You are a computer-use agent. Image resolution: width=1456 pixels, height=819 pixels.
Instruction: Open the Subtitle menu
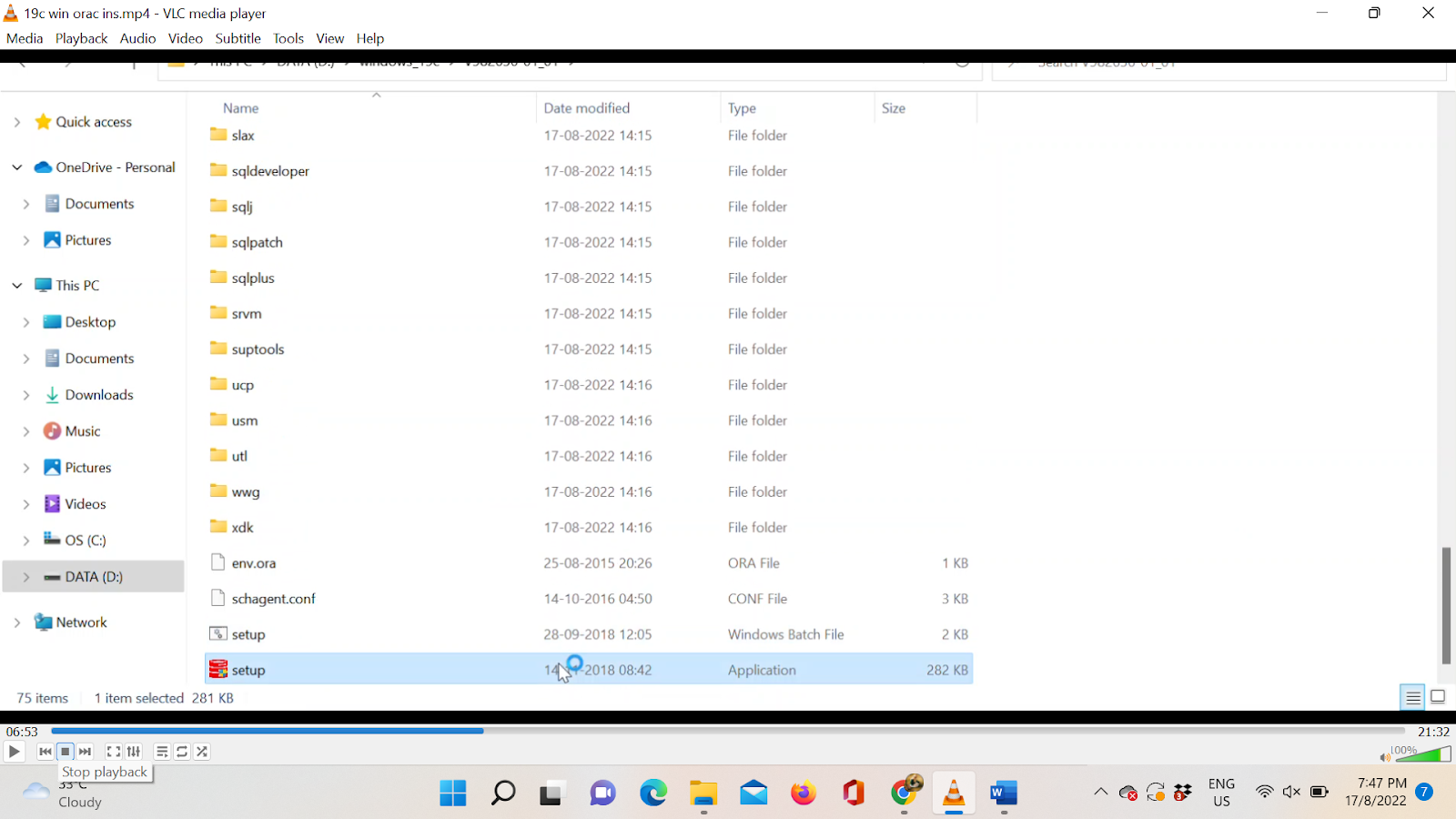tap(238, 38)
